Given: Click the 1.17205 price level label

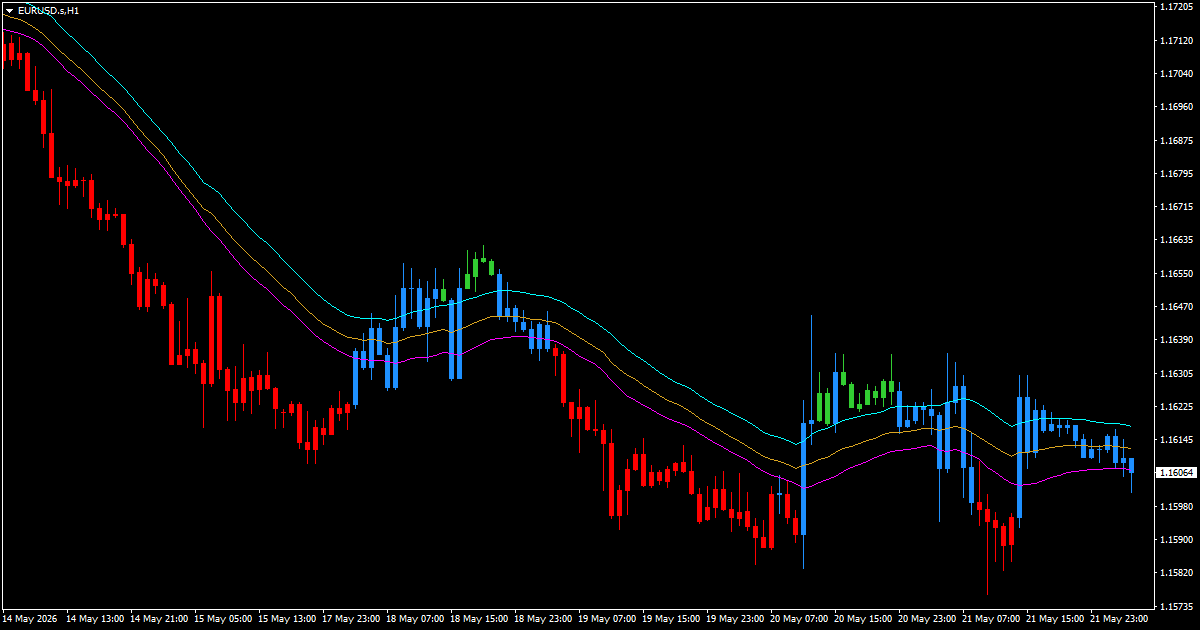Looking at the screenshot, I should coord(1175,7).
